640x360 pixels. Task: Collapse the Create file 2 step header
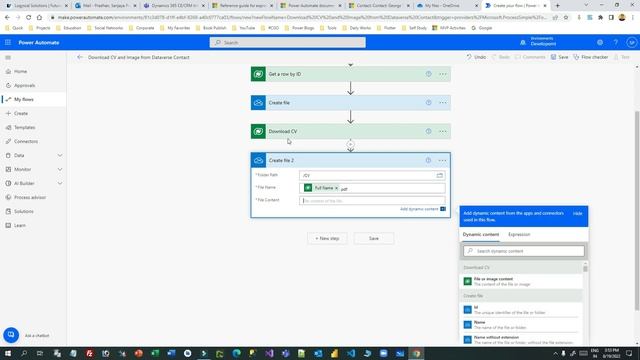[x=351, y=160]
